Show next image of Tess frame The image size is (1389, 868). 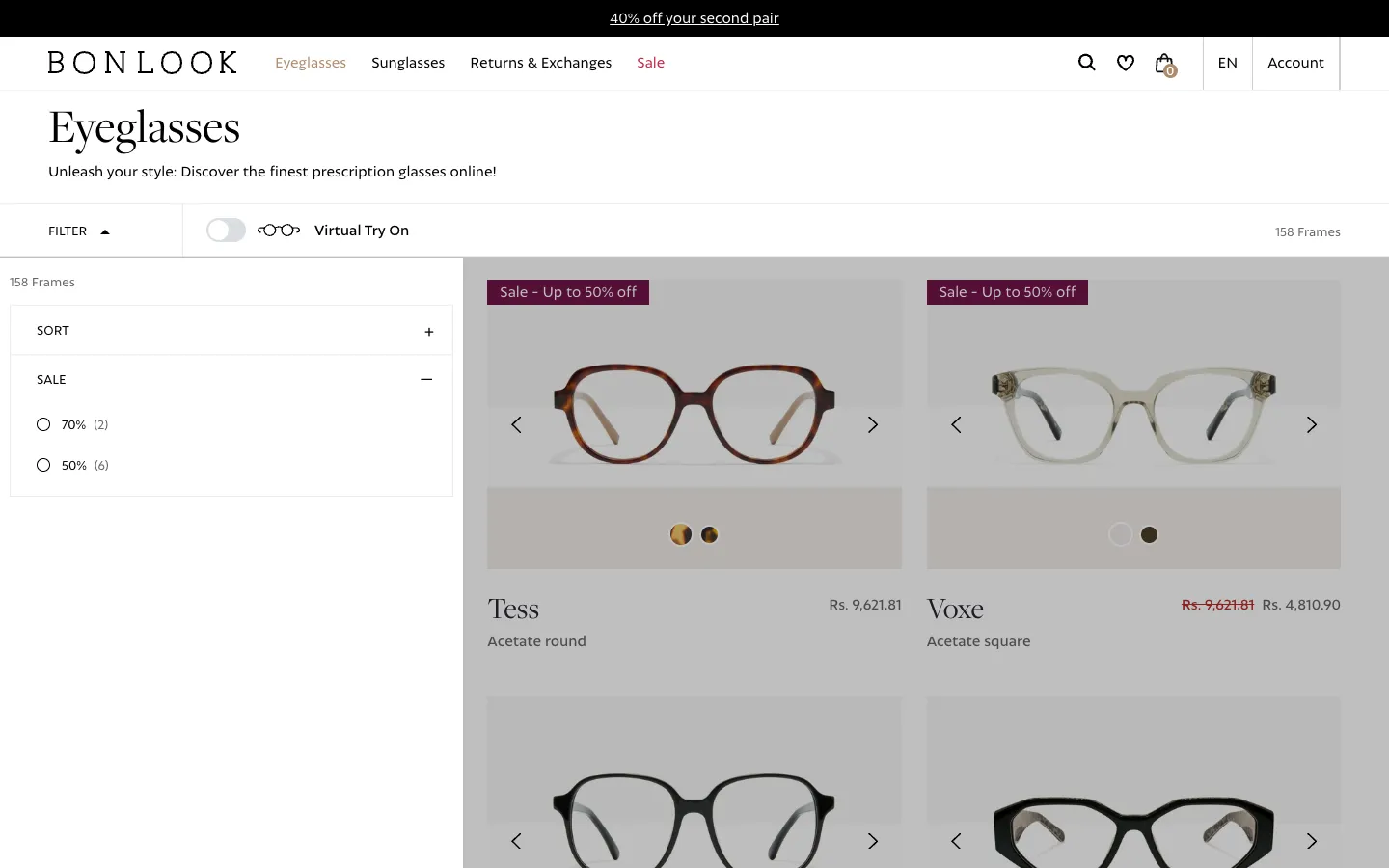[873, 424]
